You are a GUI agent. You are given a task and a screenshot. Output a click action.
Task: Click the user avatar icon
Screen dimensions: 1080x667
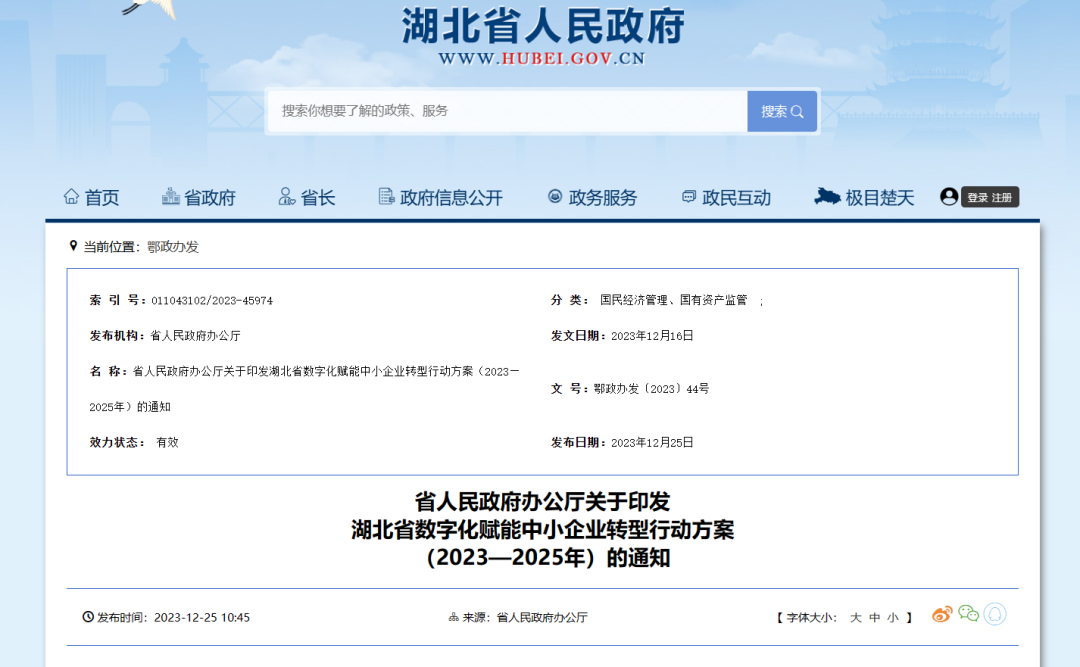pos(949,197)
